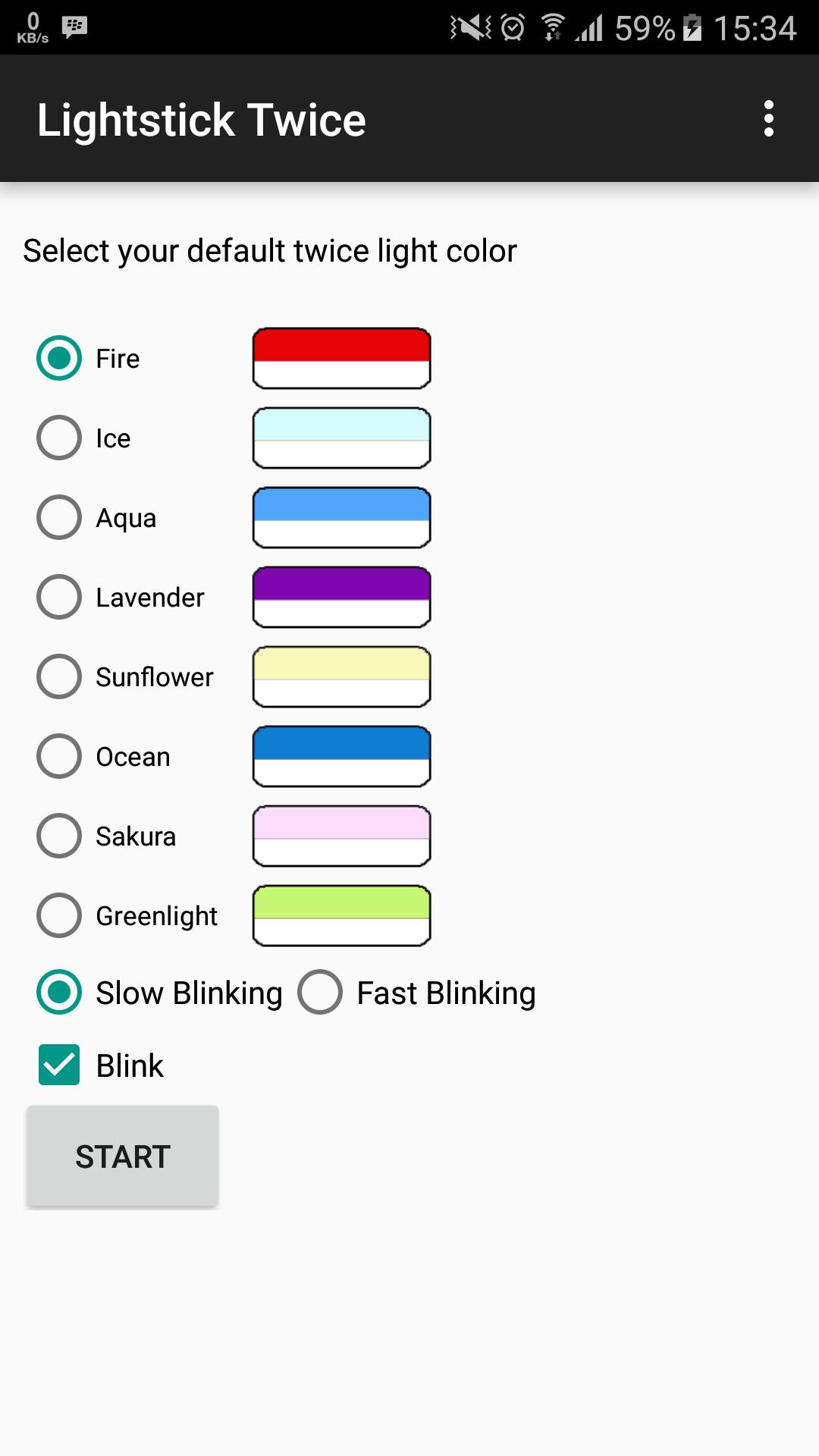Image resolution: width=819 pixels, height=1456 pixels.
Task: Tap the battery charging icon
Action: click(x=692, y=28)
